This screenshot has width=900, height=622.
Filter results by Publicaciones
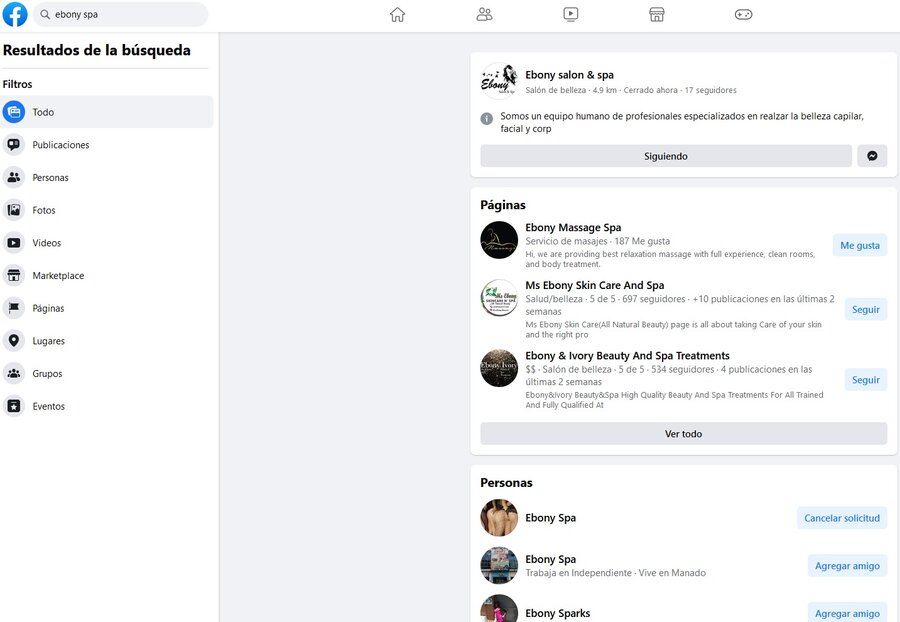(107, 145)
